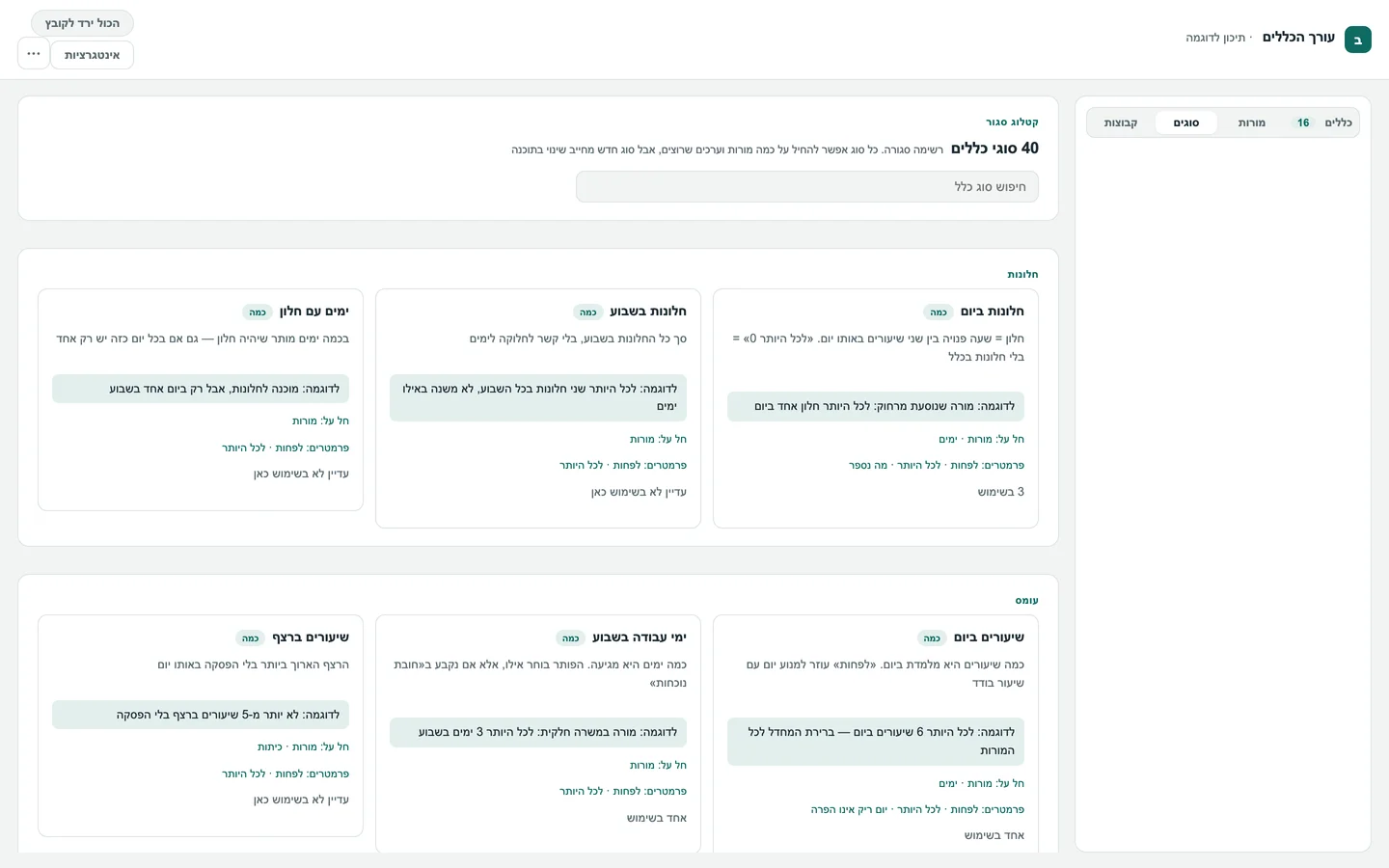The height and width of the screenshot is (868, 1389).
Task: Click the עומס section label
Action: pos(1026,601)
